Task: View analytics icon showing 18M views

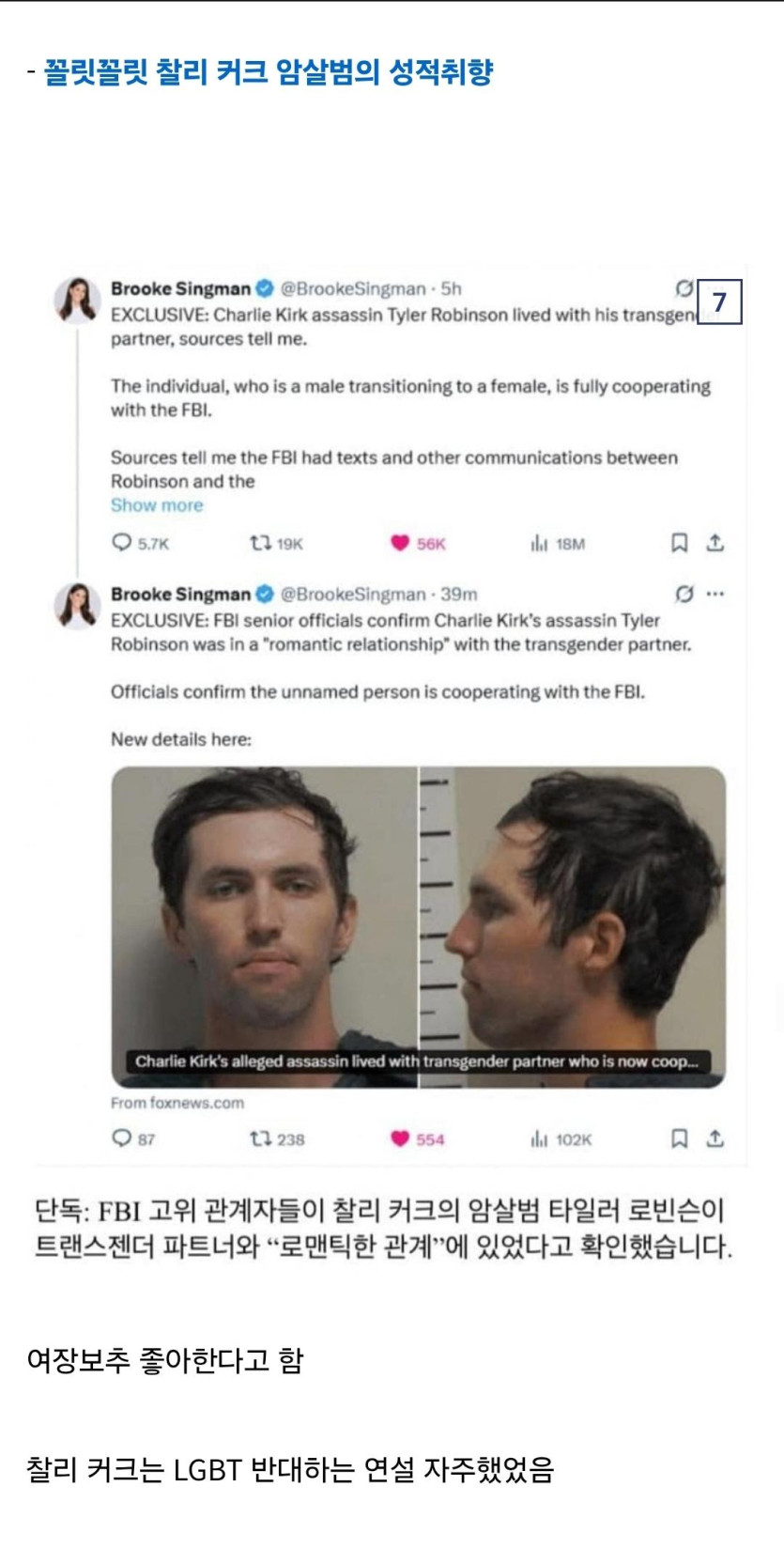Action: (539, 543)
